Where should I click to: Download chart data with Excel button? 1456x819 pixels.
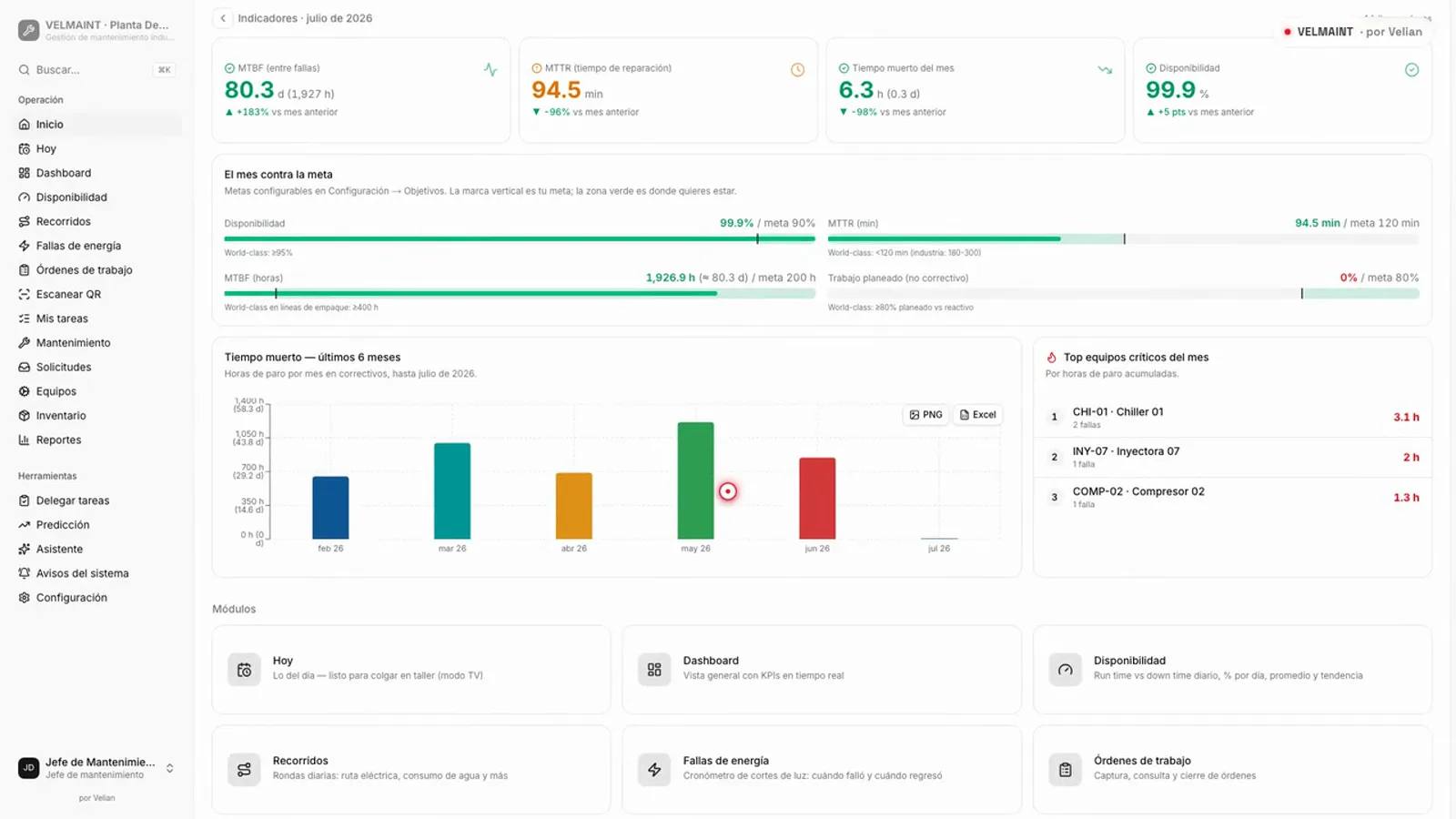pos(977,415)
